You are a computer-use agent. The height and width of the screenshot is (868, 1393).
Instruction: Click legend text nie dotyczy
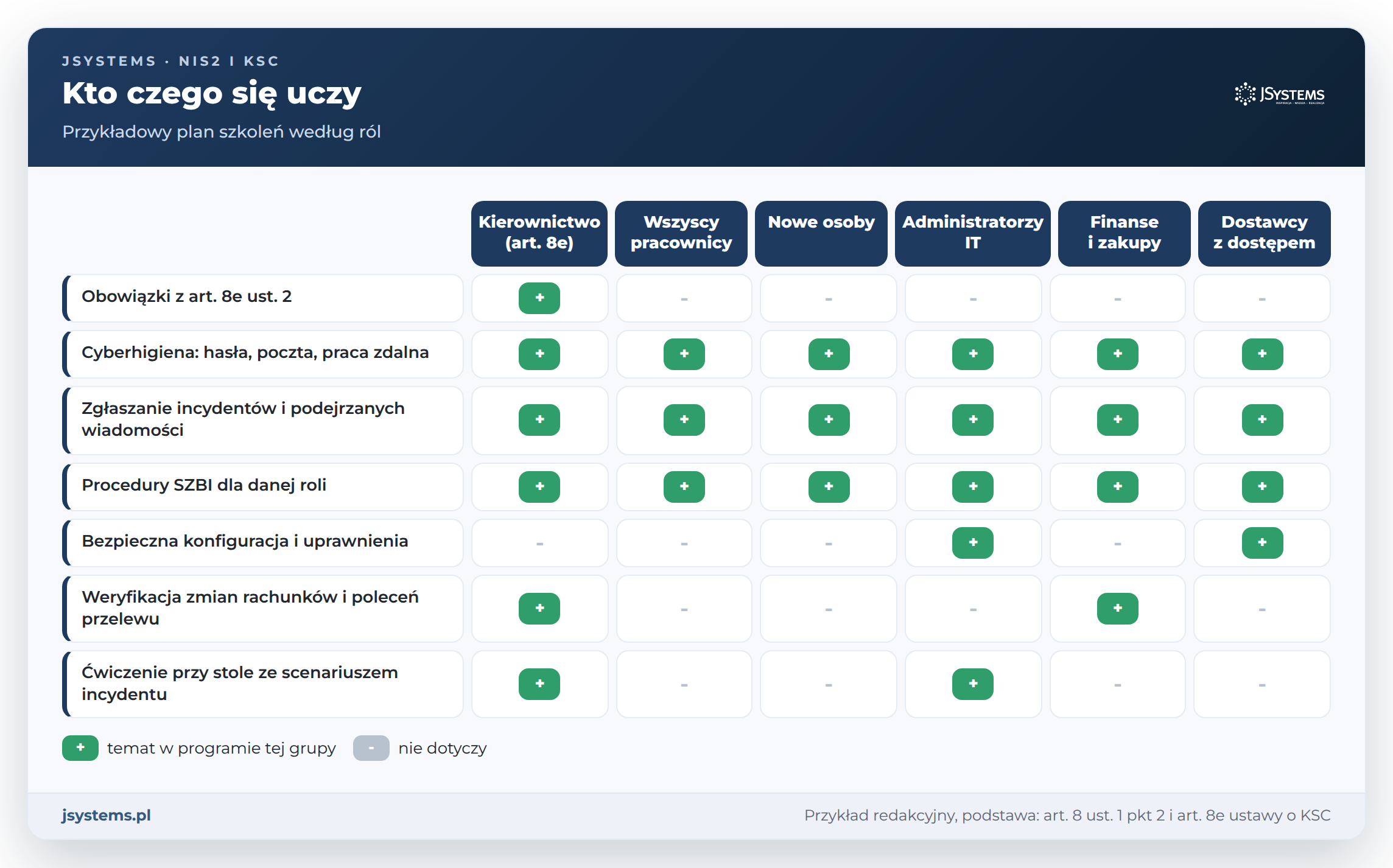[x=443, y=748]
